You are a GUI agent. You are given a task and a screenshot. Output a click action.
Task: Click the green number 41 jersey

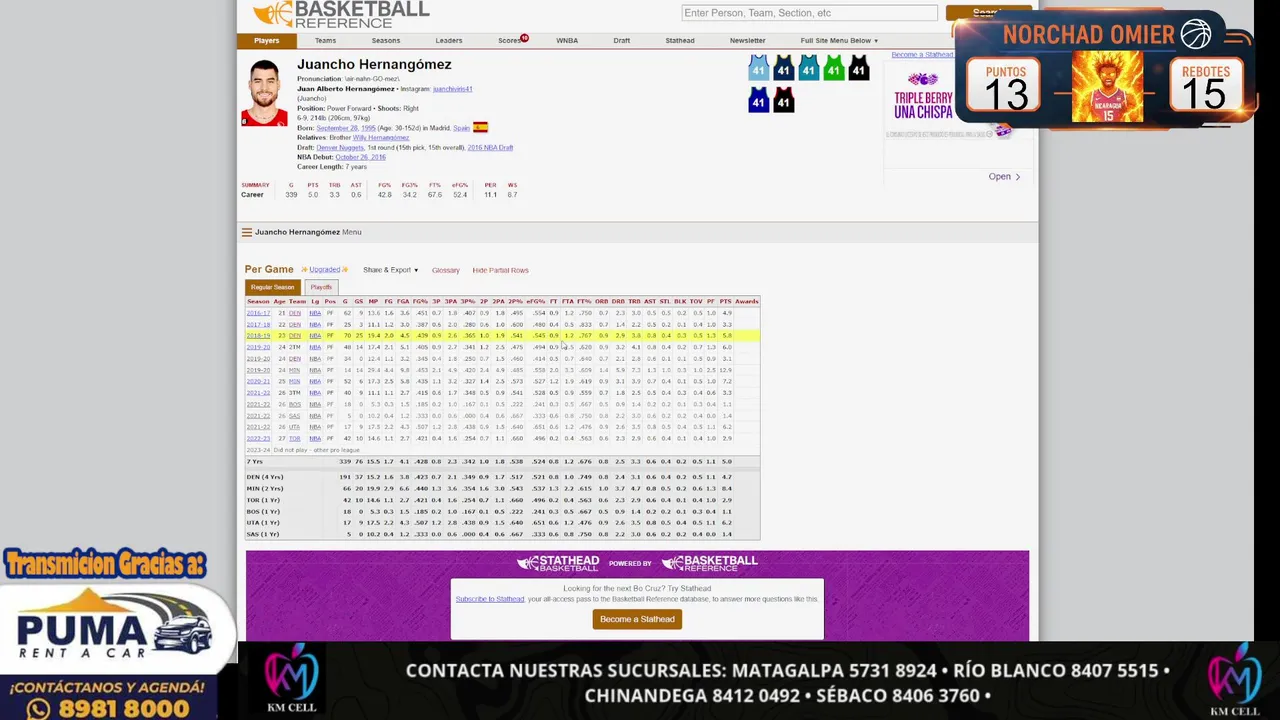pyautogui.click(x=833, y=68)
